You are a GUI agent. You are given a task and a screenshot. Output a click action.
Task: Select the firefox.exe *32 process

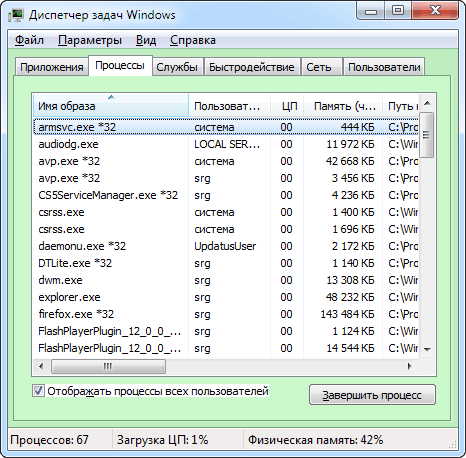click(x=226, y=314)
